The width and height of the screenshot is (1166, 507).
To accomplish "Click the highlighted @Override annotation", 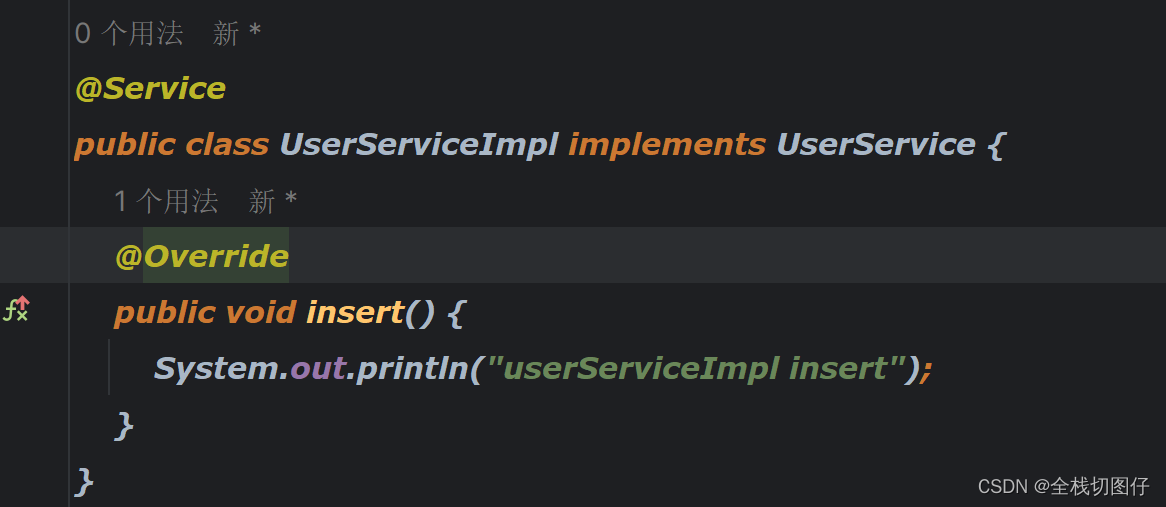I will [x=202, y=256].
